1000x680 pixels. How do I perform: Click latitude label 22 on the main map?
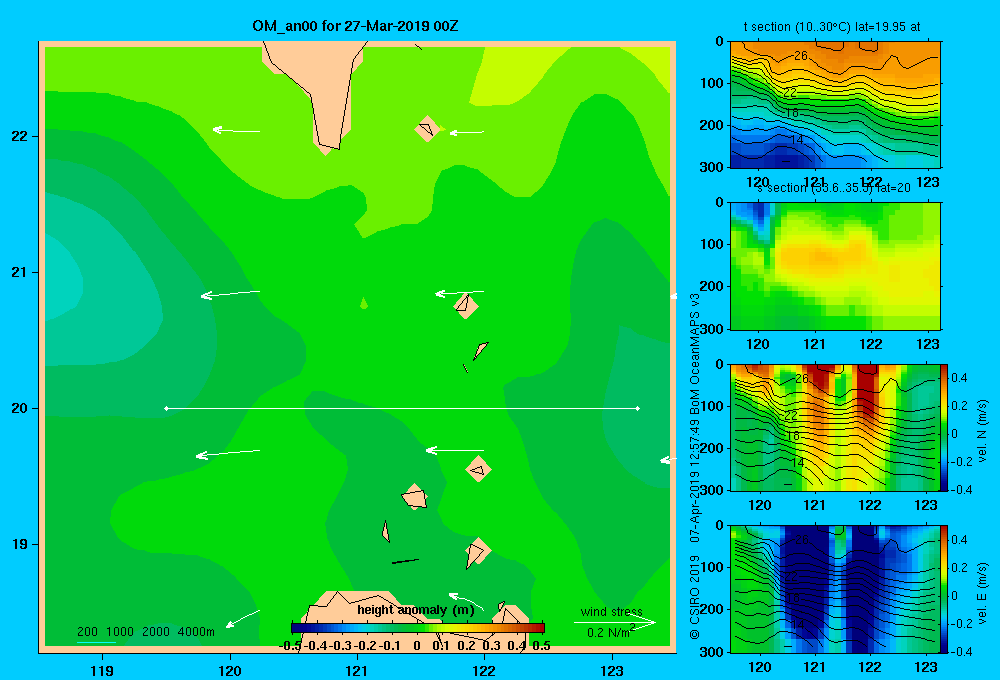19,136
